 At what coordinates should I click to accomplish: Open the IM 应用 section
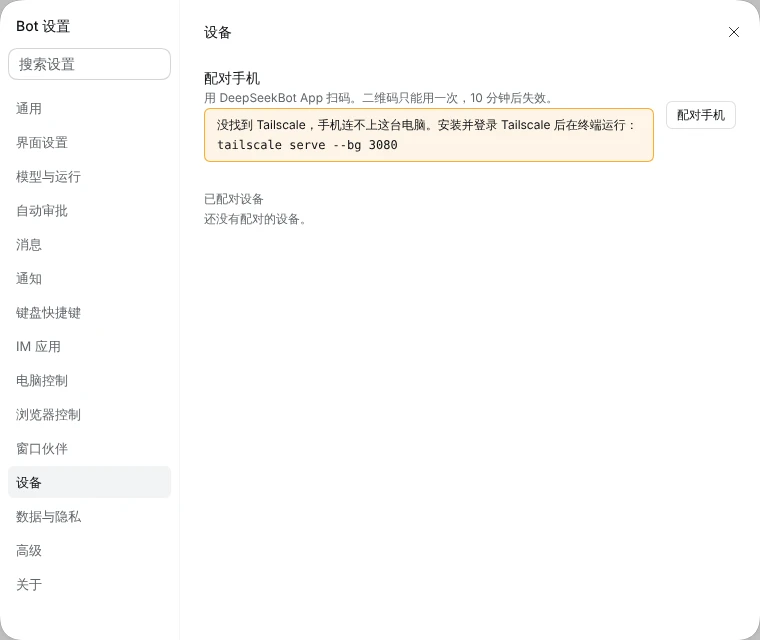[89, 347]
